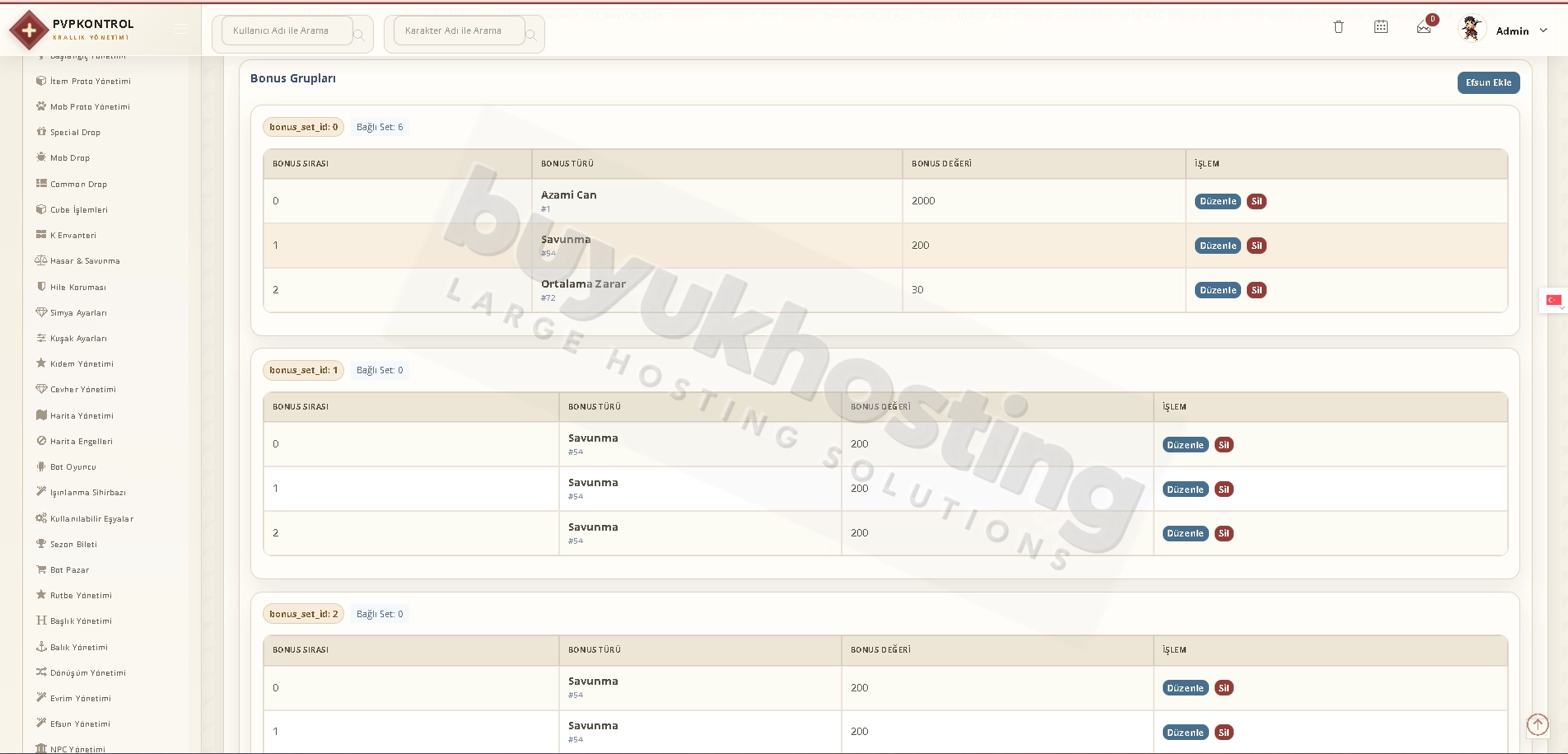The image size is (1568, 754).
Task: Focus the Karakter Adı ile Arama field
Action: coord(459,30)
